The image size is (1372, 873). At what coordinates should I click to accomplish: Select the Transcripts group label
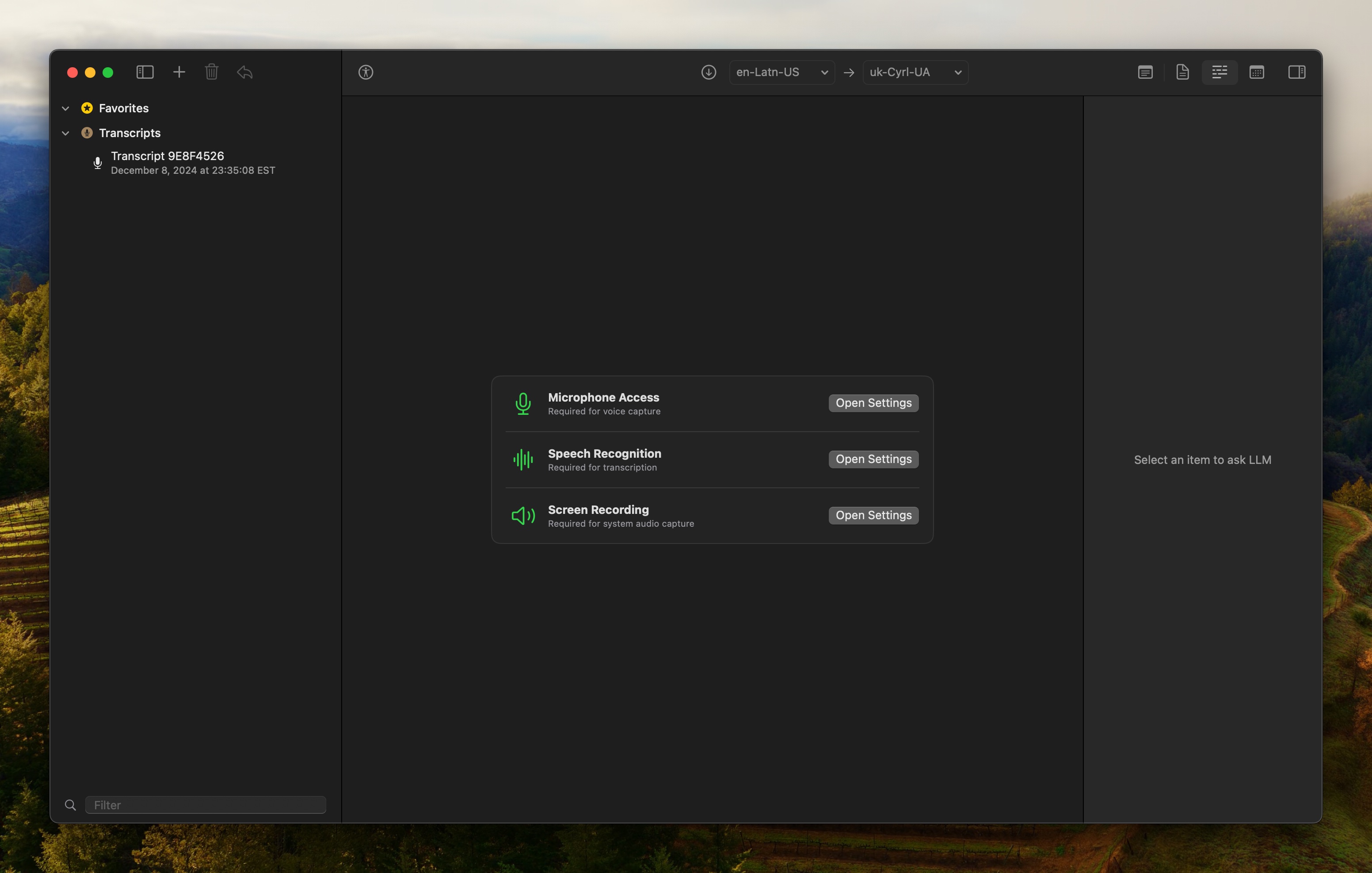click(130, 133)
